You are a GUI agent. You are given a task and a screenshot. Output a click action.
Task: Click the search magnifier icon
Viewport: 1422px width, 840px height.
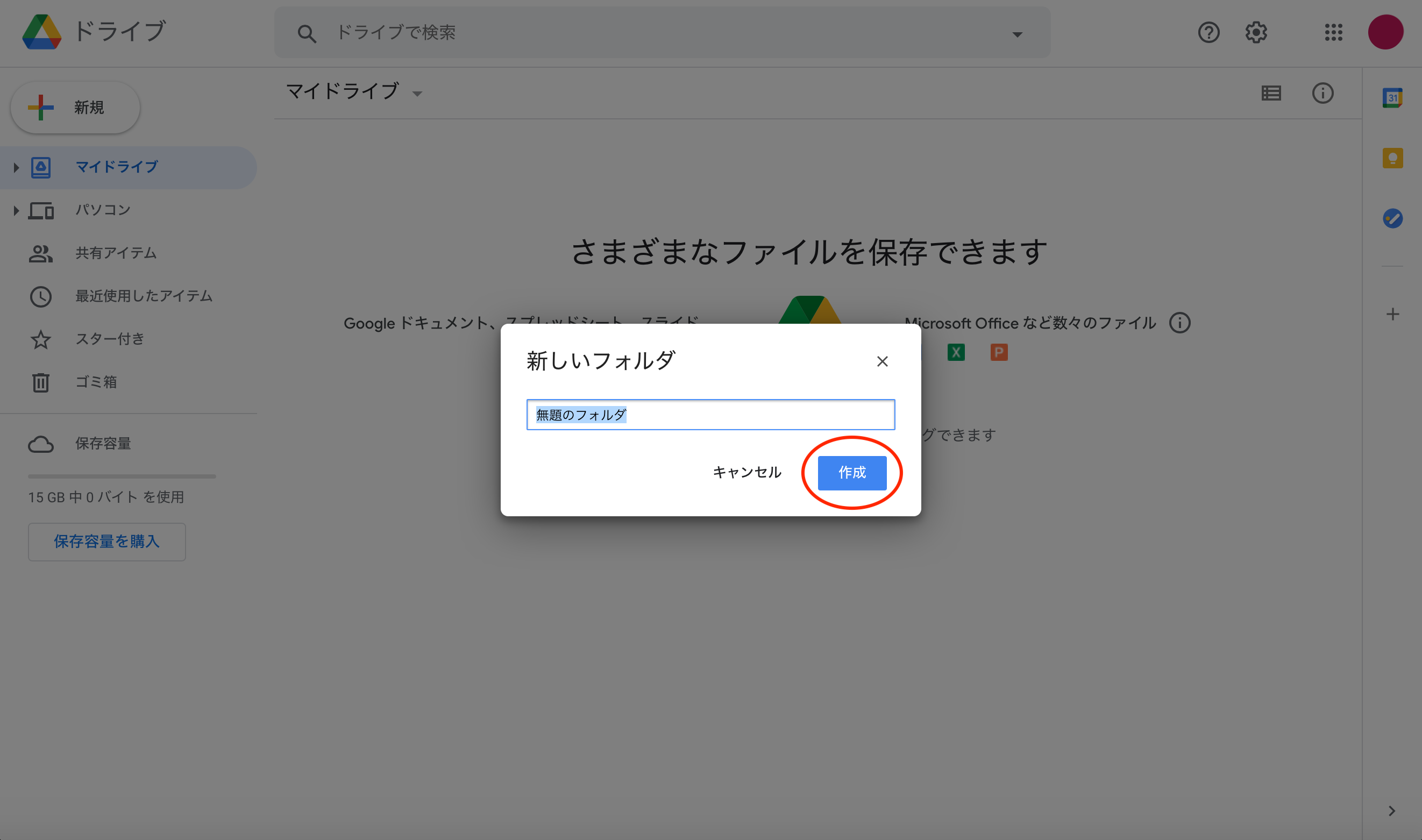pyautogui.click(x=306, y=33)
